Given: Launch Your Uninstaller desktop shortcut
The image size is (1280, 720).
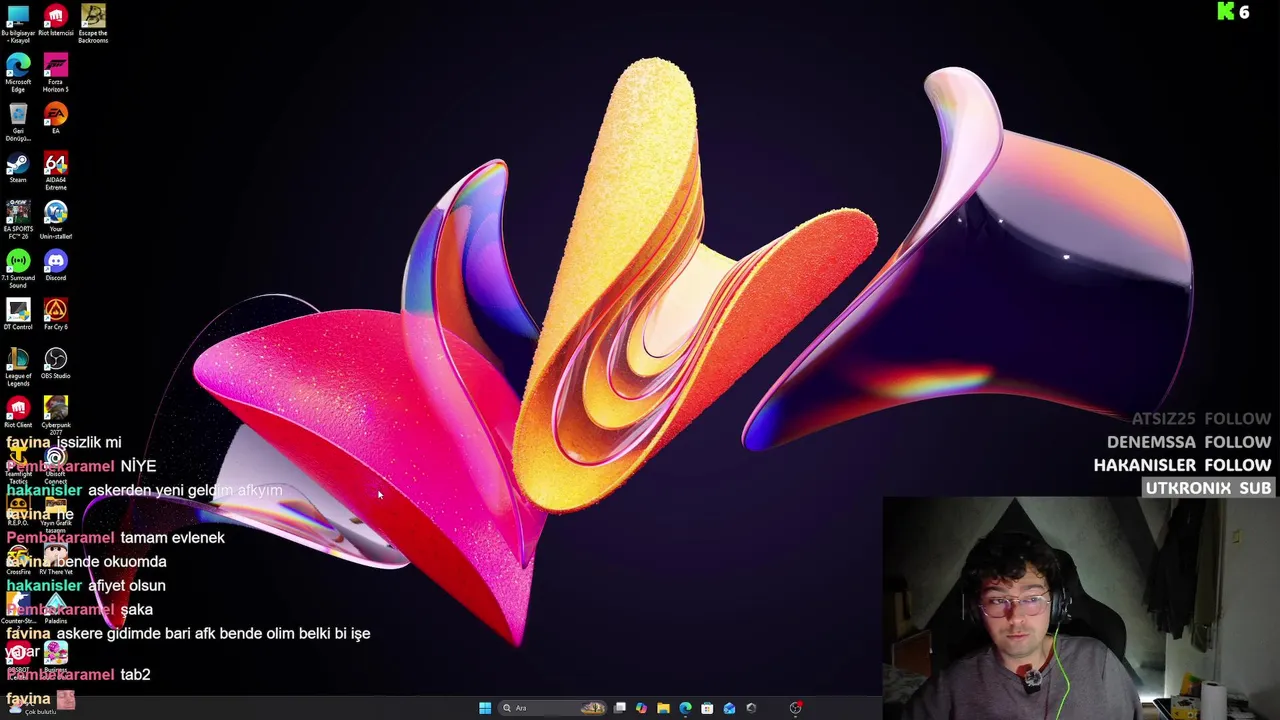Looking at the screenshot, I should [55, 220].
